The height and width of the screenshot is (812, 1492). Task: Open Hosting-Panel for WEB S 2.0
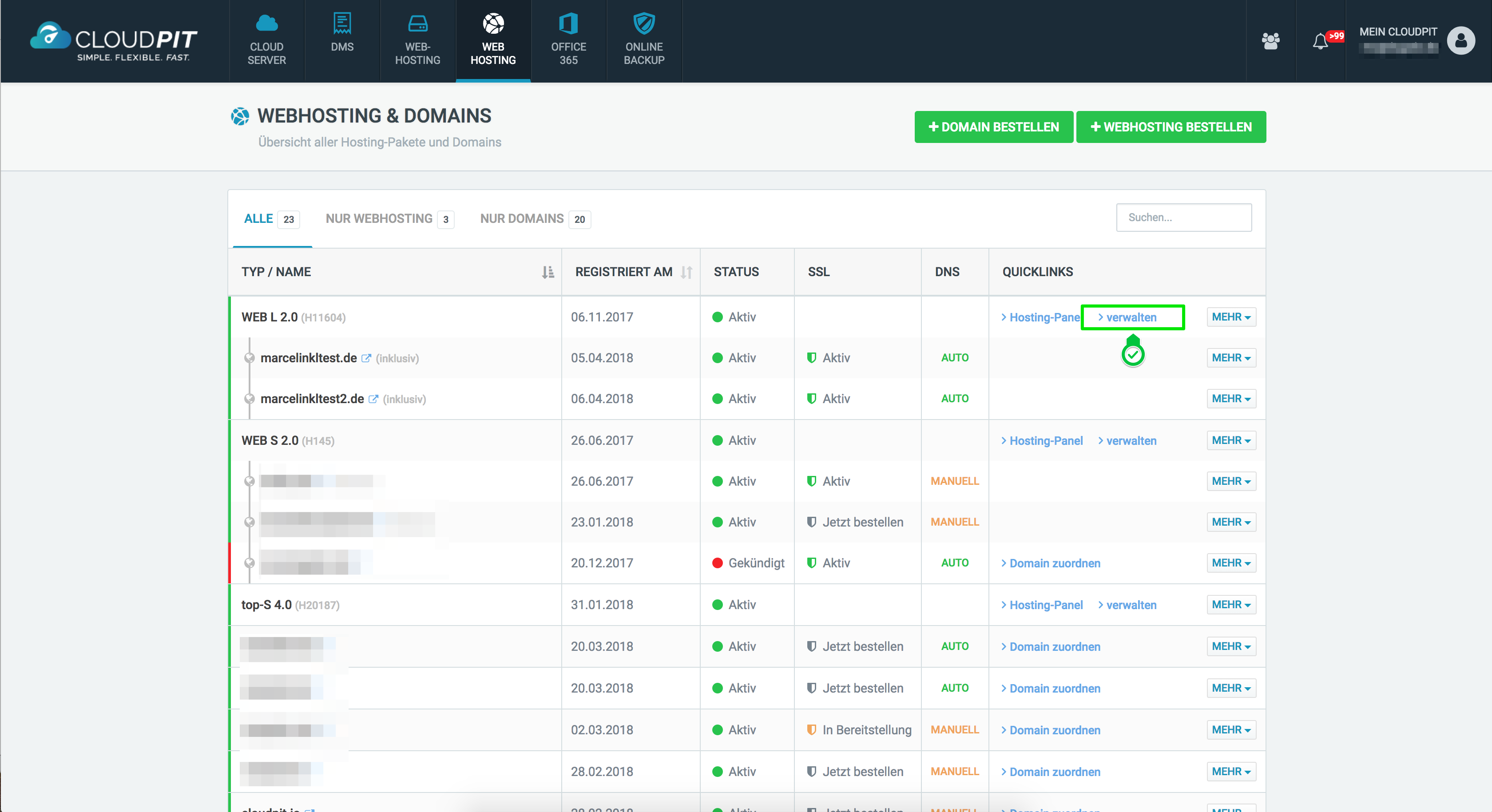[x=1042, y=440]
